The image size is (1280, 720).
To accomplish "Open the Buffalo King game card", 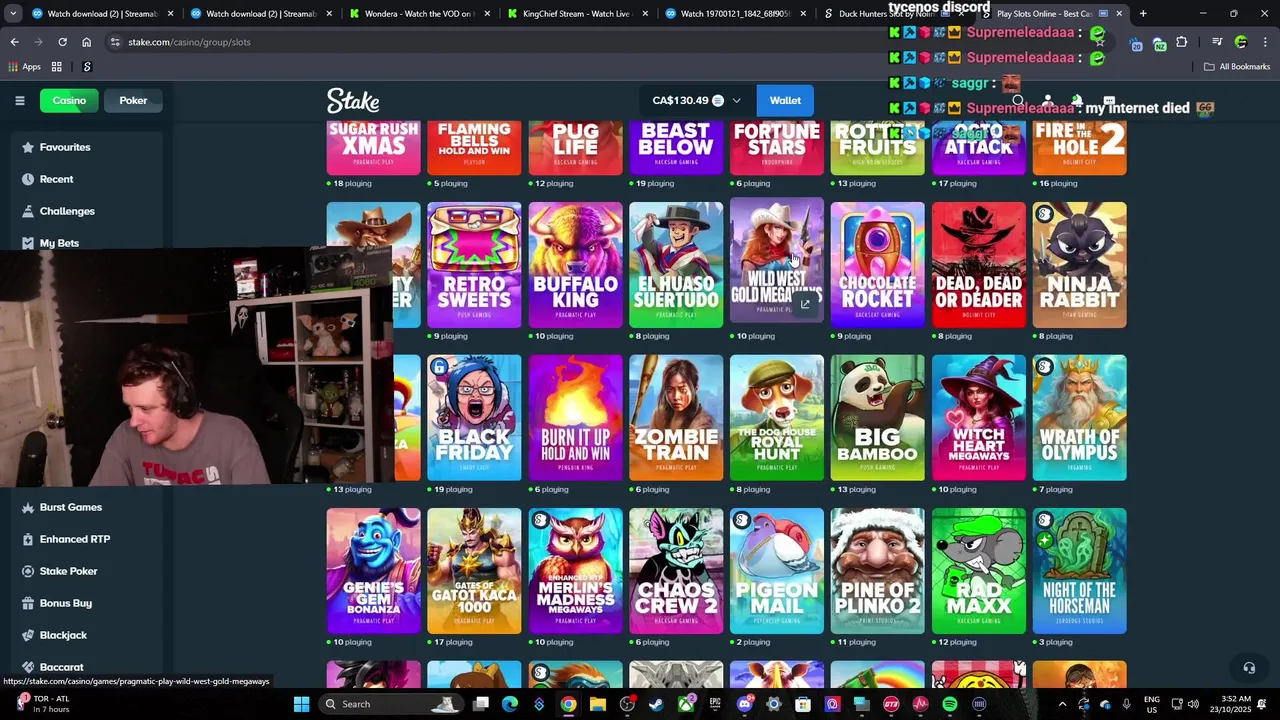I will 575,265.
